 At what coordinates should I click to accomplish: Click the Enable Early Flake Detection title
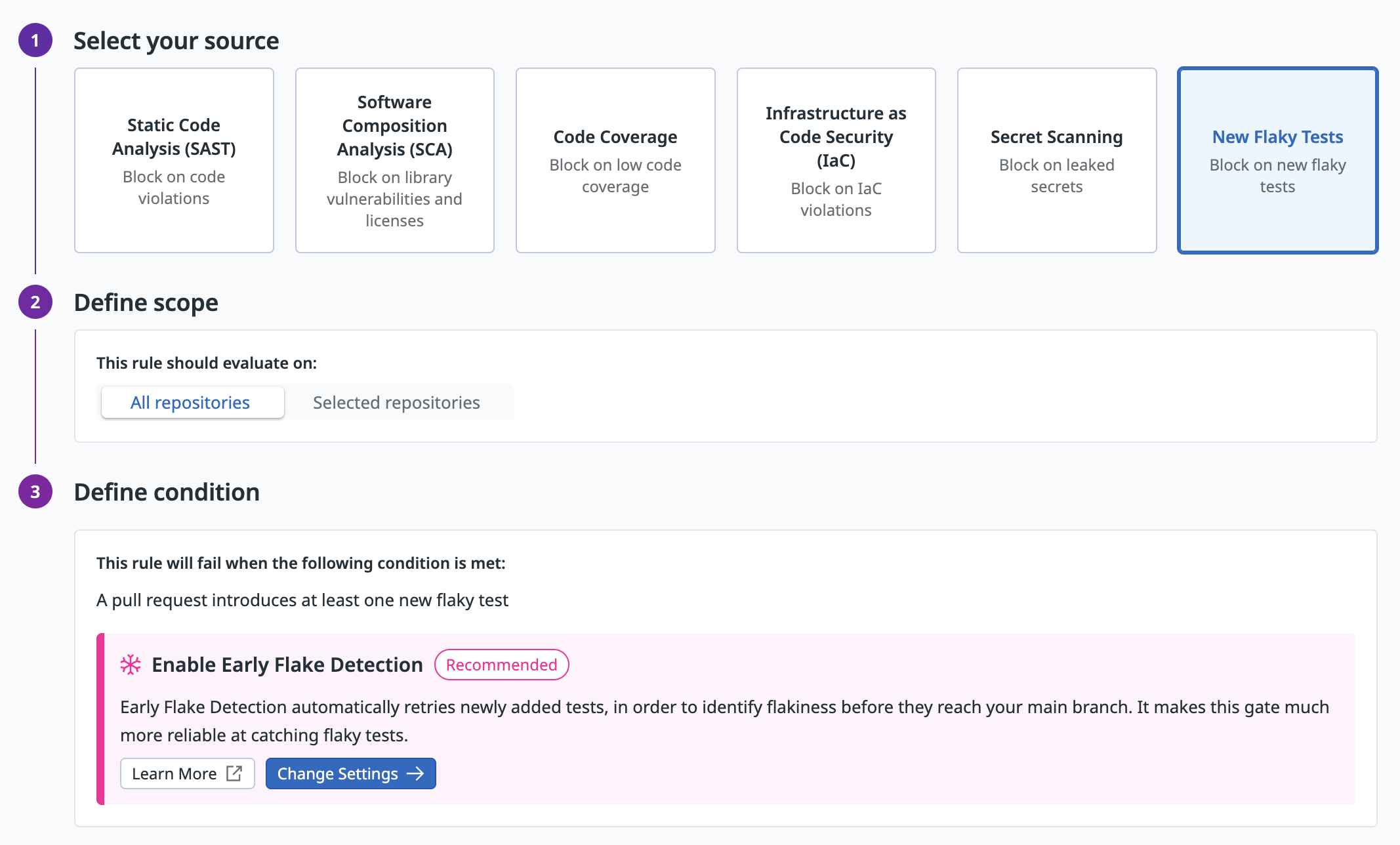(x=287, y=665)
